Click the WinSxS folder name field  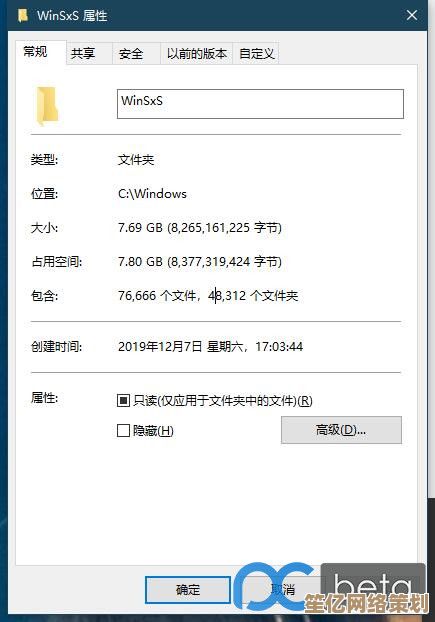(x=260, y=104)
